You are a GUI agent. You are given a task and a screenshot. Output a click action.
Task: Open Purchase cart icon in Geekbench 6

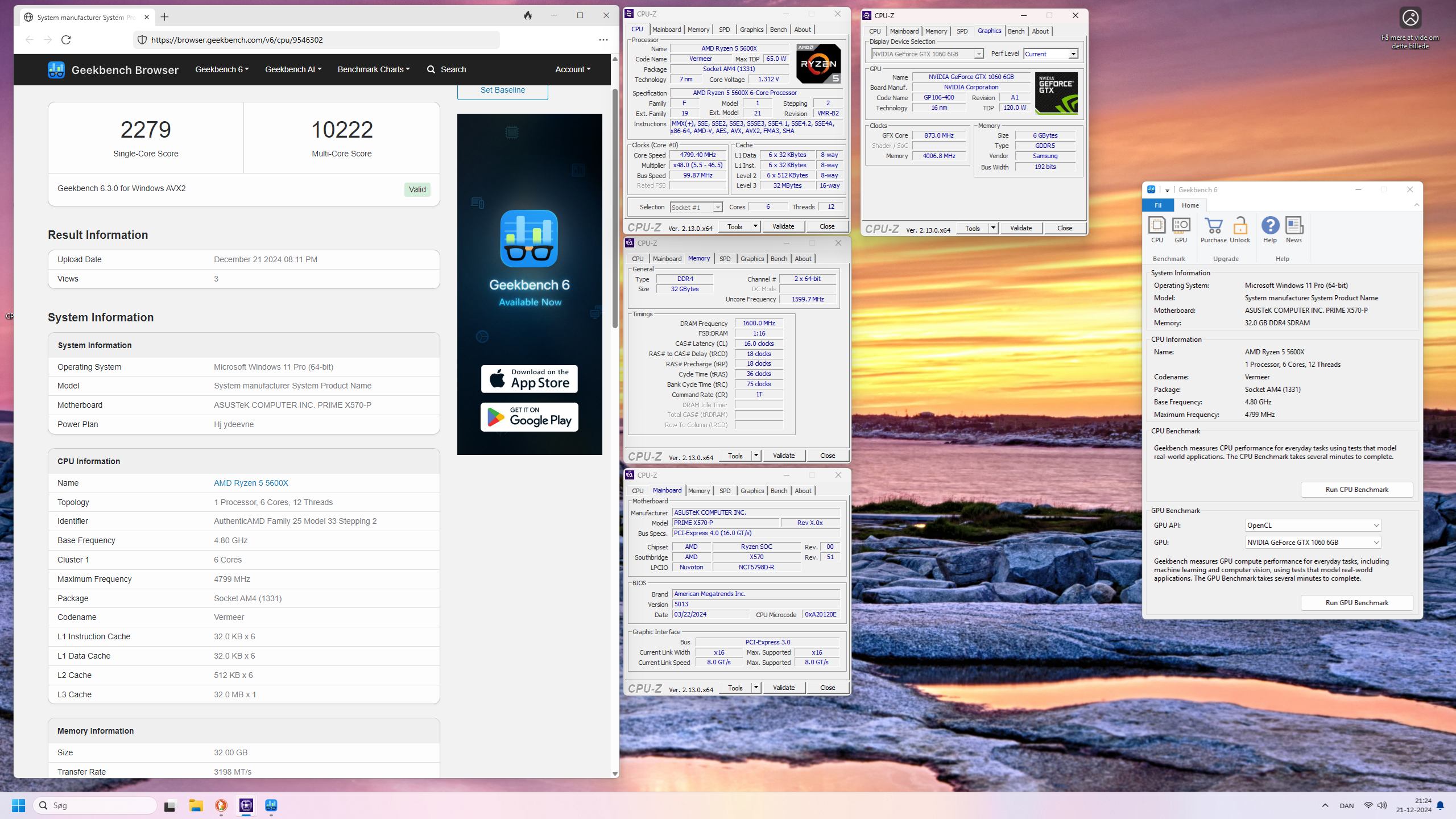pyautogui.click(x=1213, y=230)
